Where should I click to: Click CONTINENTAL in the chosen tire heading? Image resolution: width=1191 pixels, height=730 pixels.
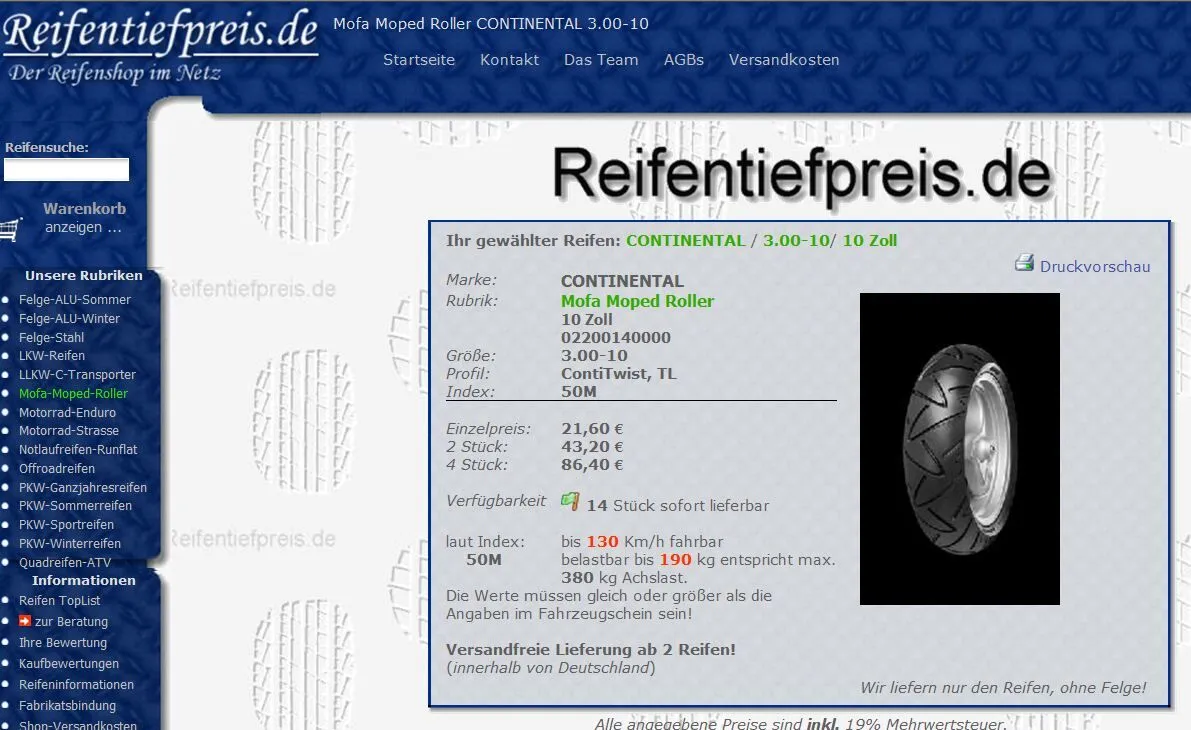click(x=685, y=241)
